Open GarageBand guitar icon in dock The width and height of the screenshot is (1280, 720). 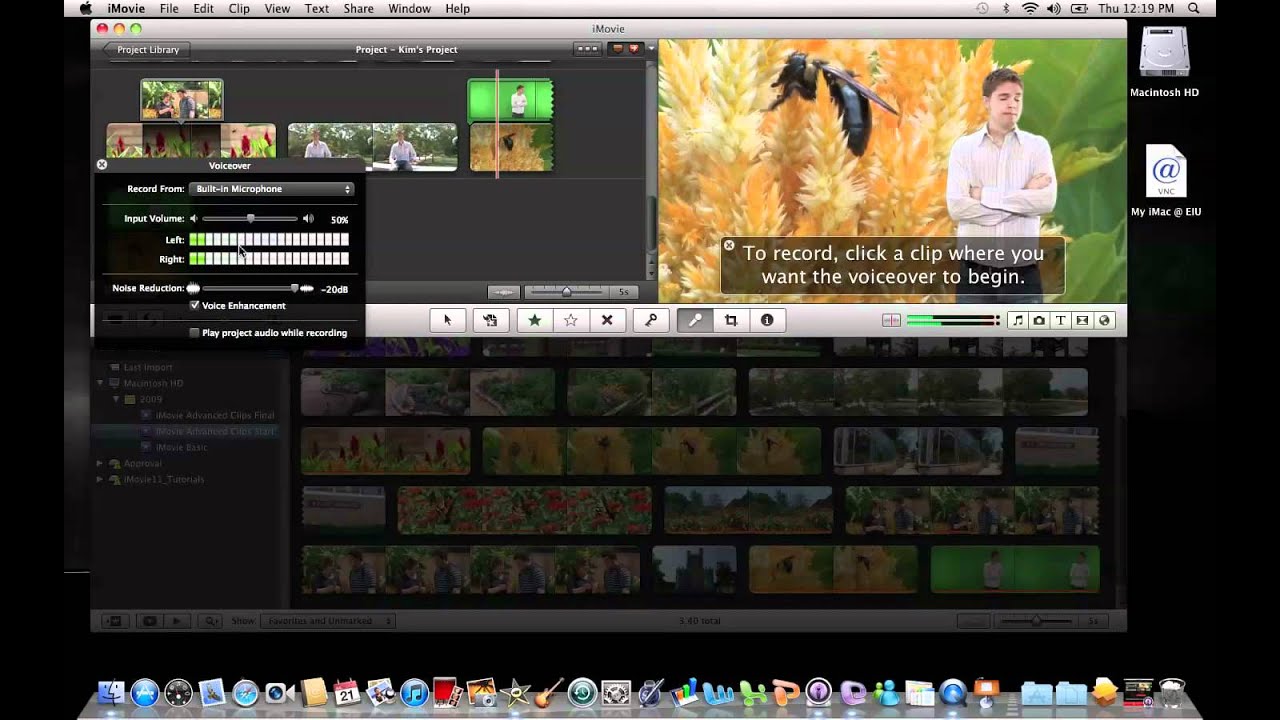(x=548, y=692)
